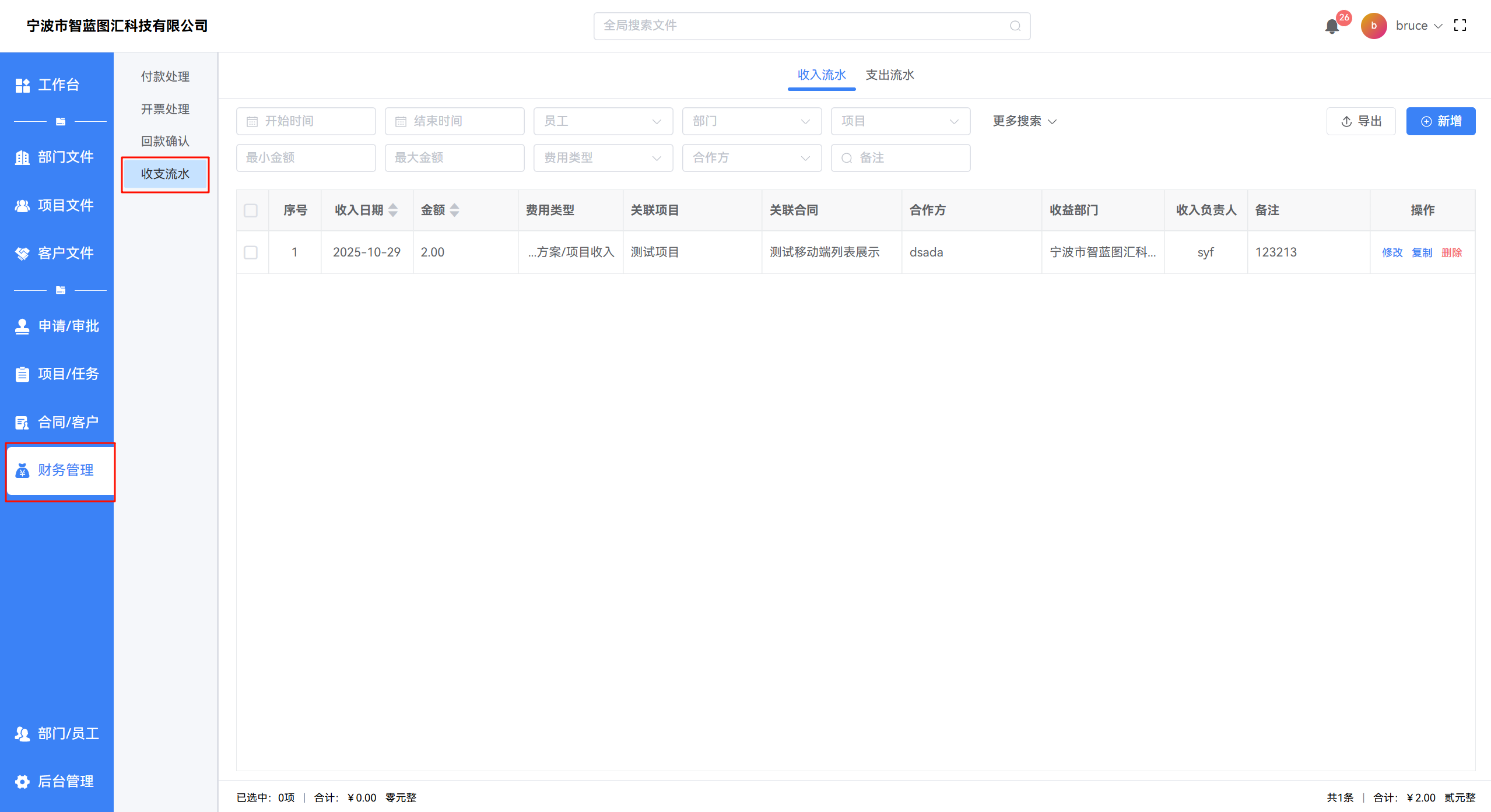Click the 导出 export button
This screenshot has height=812, width=1491.
1360,121
